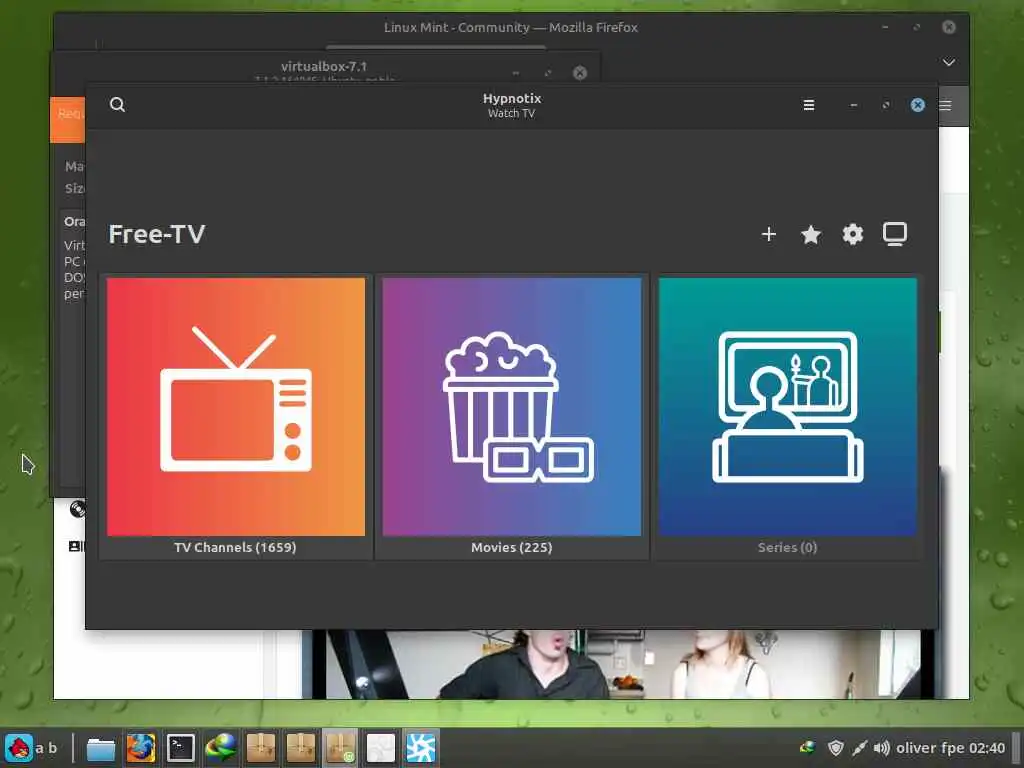
Task: Open the file manager folder in taskbar
Action: (x=101, y=748)
